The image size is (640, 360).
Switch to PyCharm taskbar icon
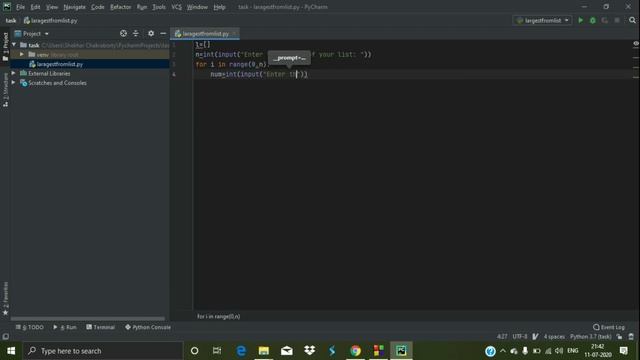click(x=401, y=351)
